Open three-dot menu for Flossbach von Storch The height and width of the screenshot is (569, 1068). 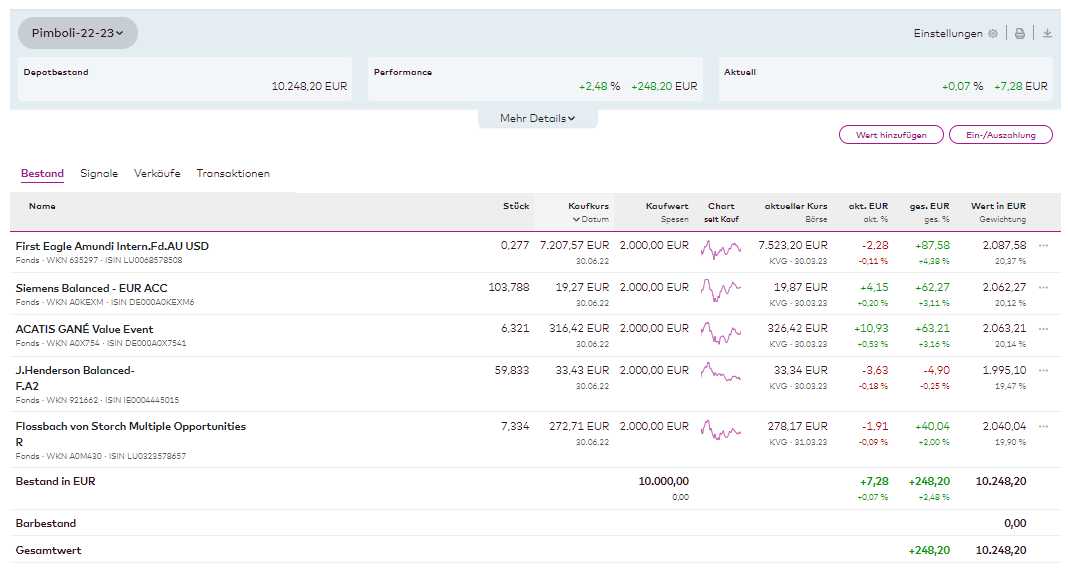1043,427
